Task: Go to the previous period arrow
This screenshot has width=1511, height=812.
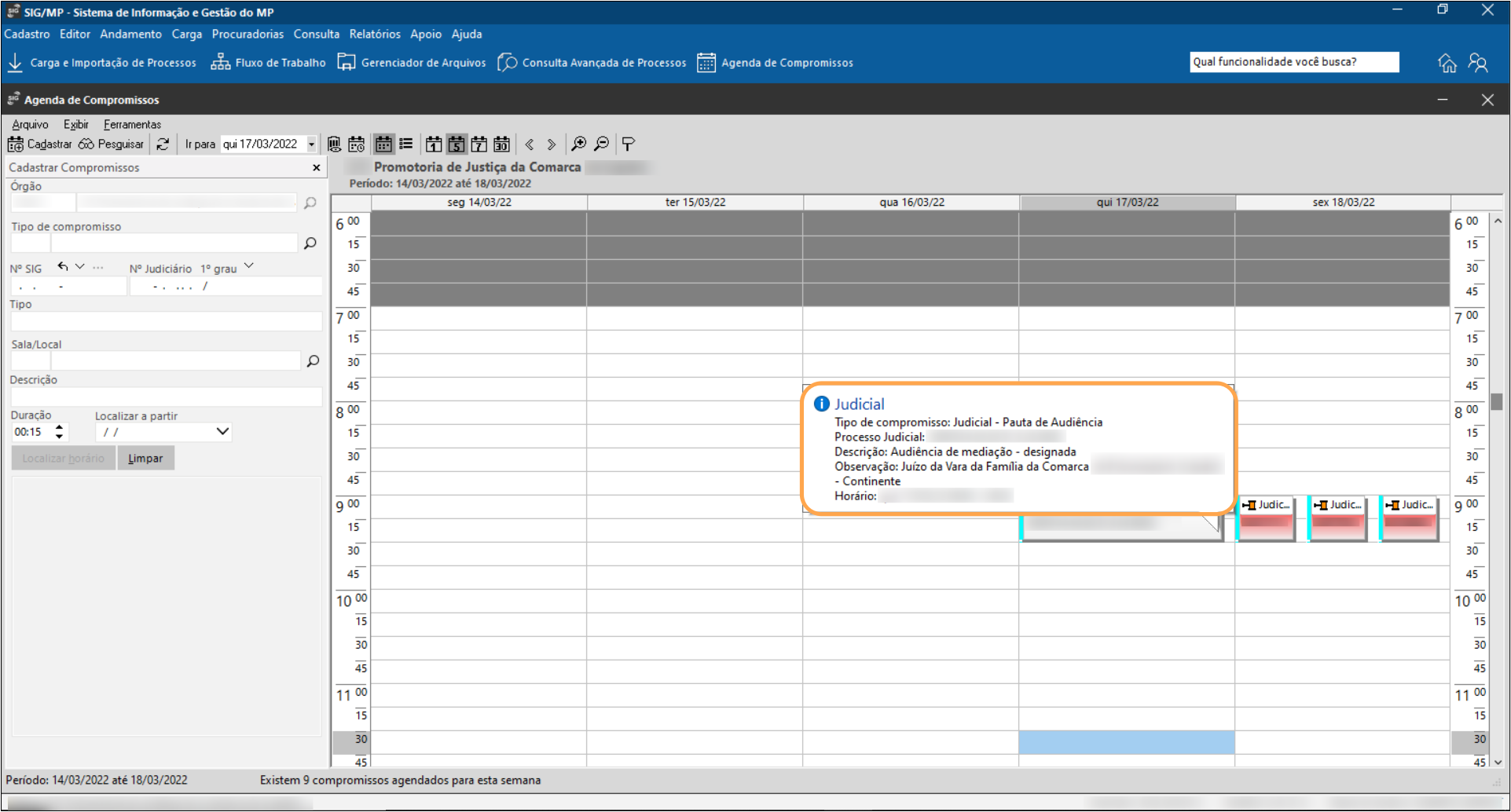Action: pyautogui.click(x=530, y=144)
